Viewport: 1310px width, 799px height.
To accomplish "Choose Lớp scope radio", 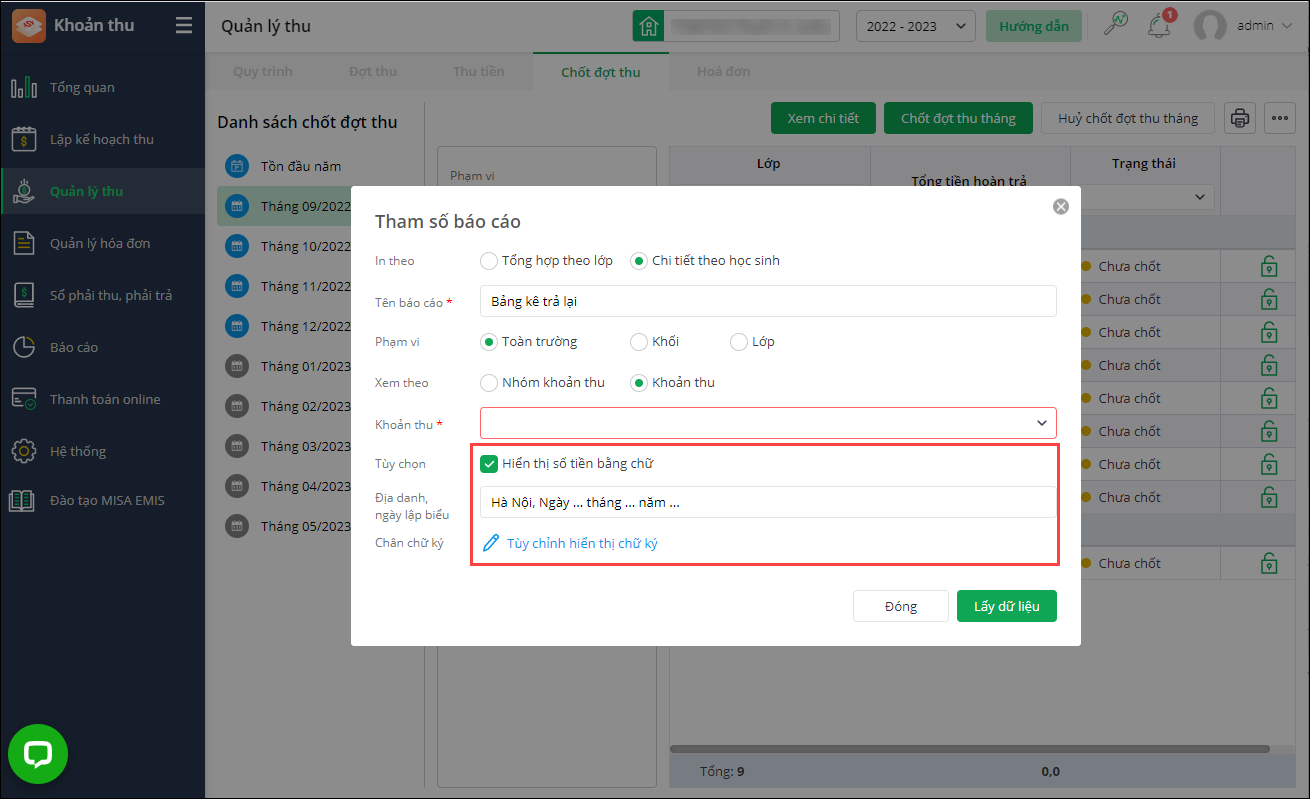I will (739, 342).
